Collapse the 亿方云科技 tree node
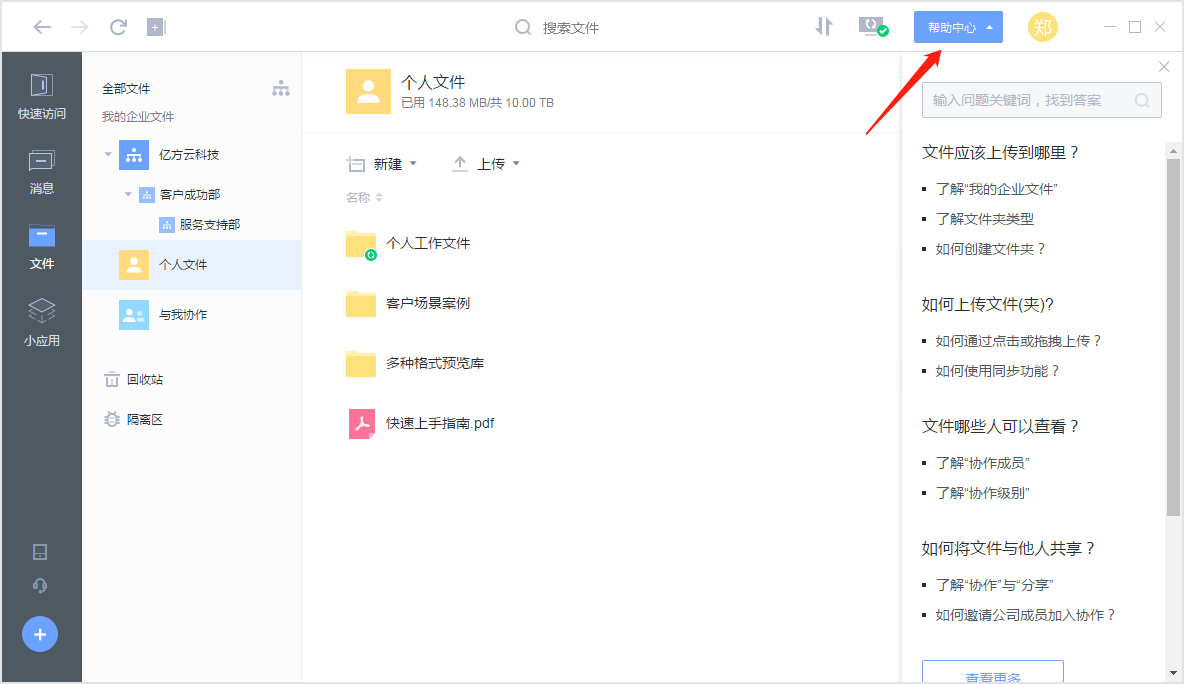The image size is (1184, 684). coord(107,154)
